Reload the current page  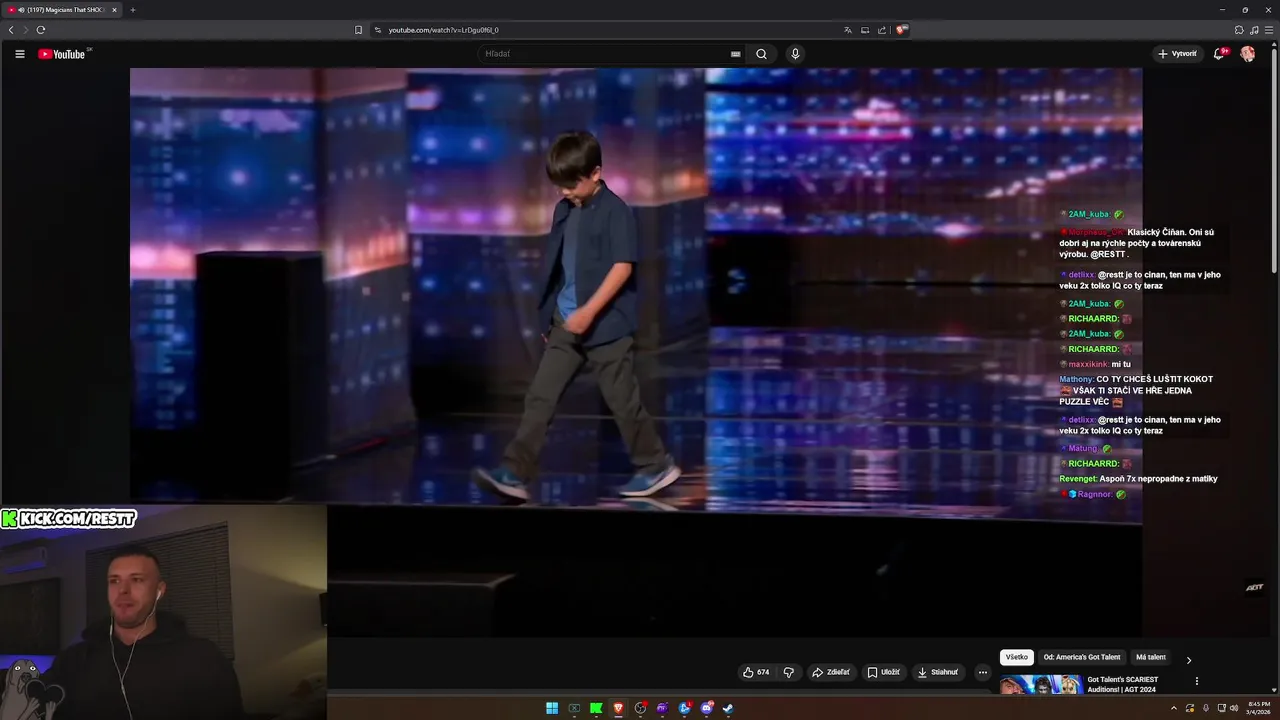(x=41, y=30)
